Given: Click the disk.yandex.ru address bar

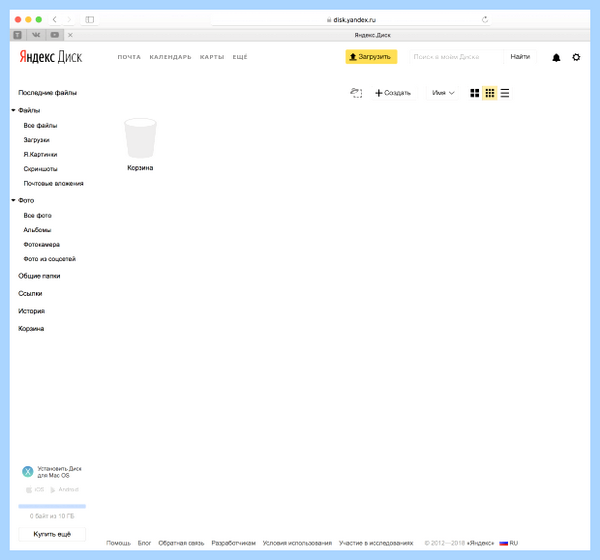Looking at the screenshot, I should 351,20.
